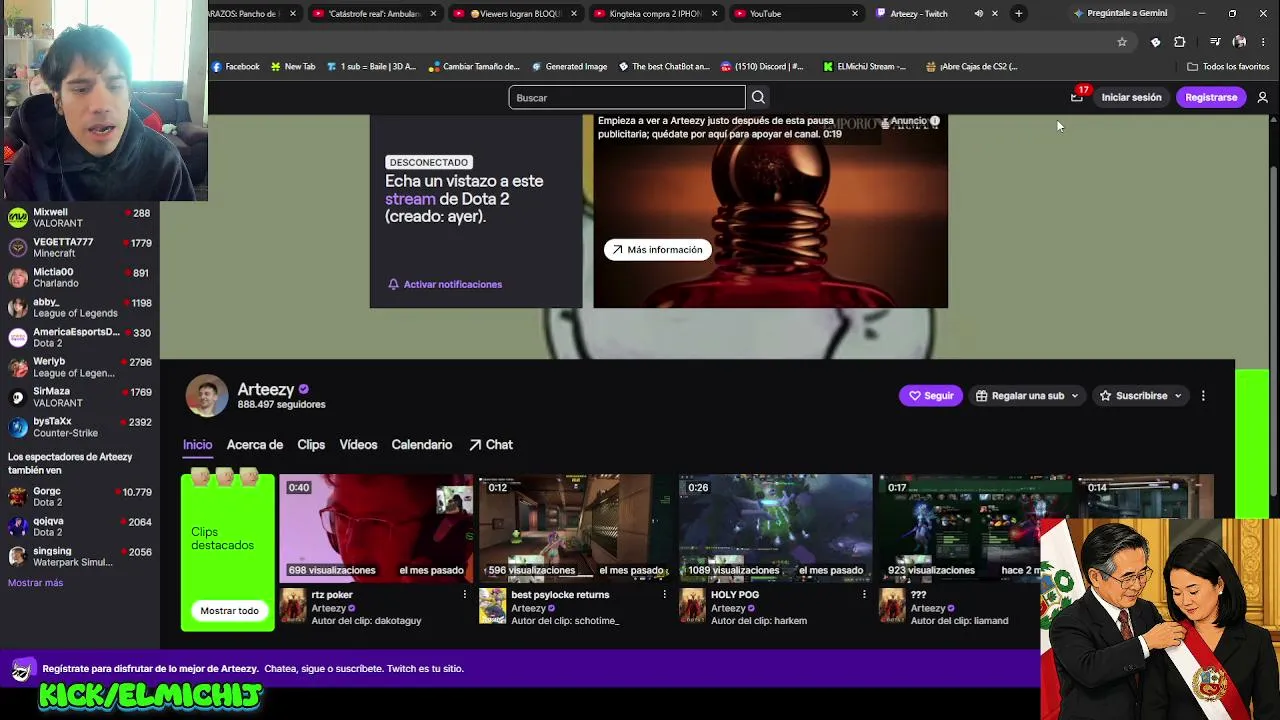The height and width of the screenshot is (720, 1280).
Task: Open the Facebook bookmark
Action: pyautogui.click(x=236, y=67)
